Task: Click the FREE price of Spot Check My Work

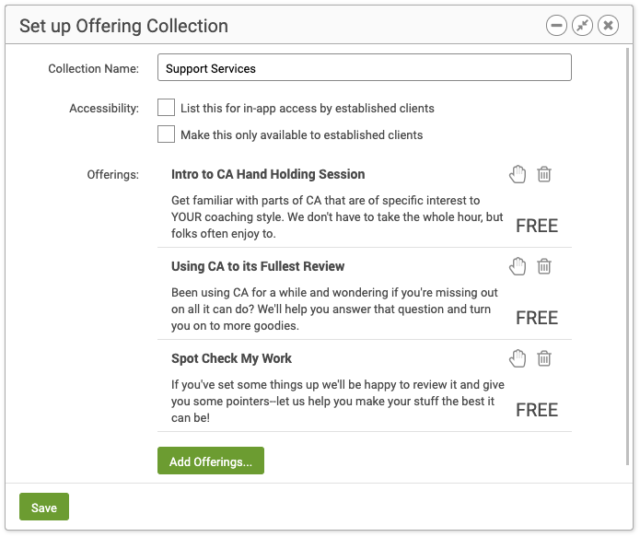Action: coord(537,410)
